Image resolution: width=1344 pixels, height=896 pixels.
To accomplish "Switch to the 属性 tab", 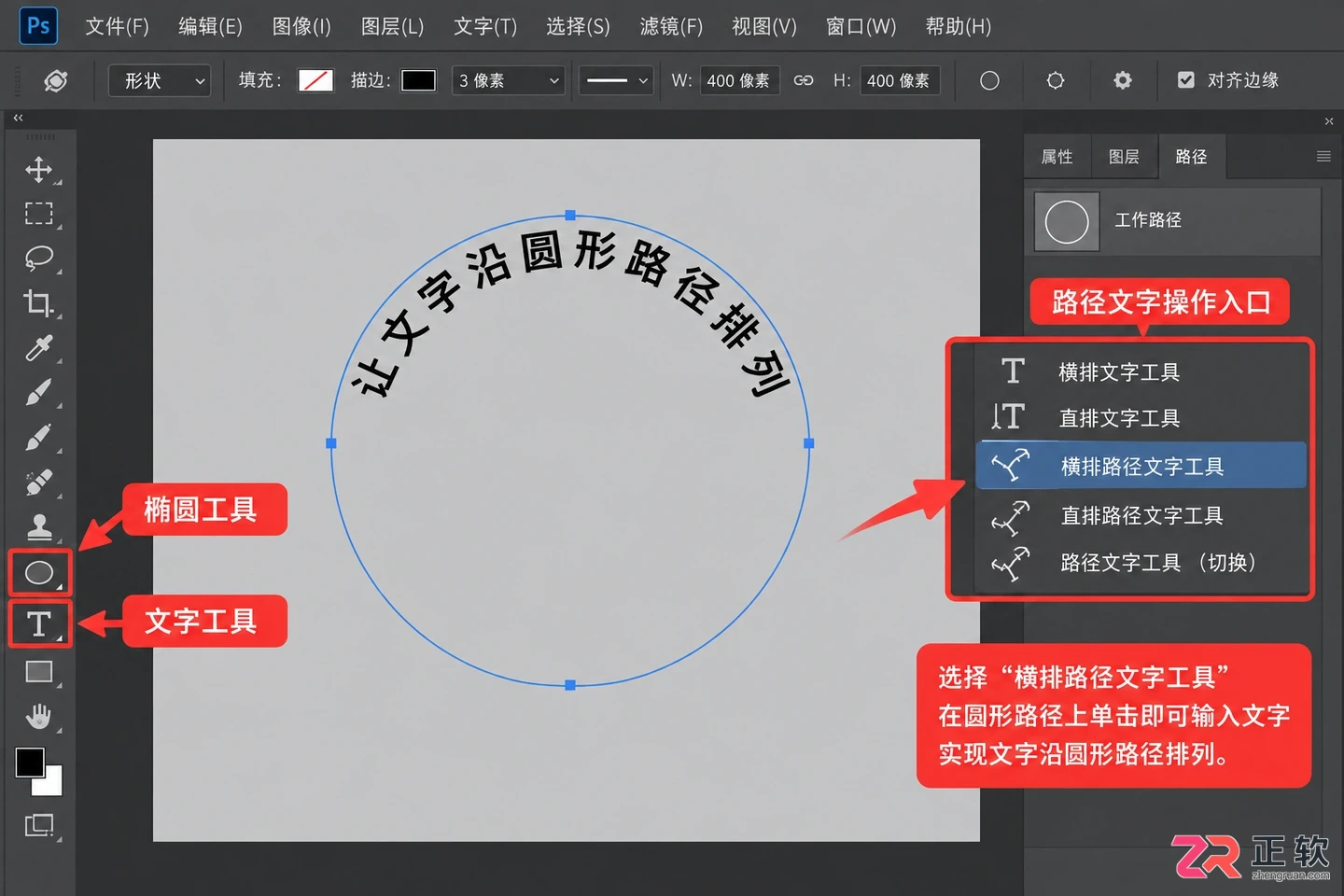I will pos(1057,157).
